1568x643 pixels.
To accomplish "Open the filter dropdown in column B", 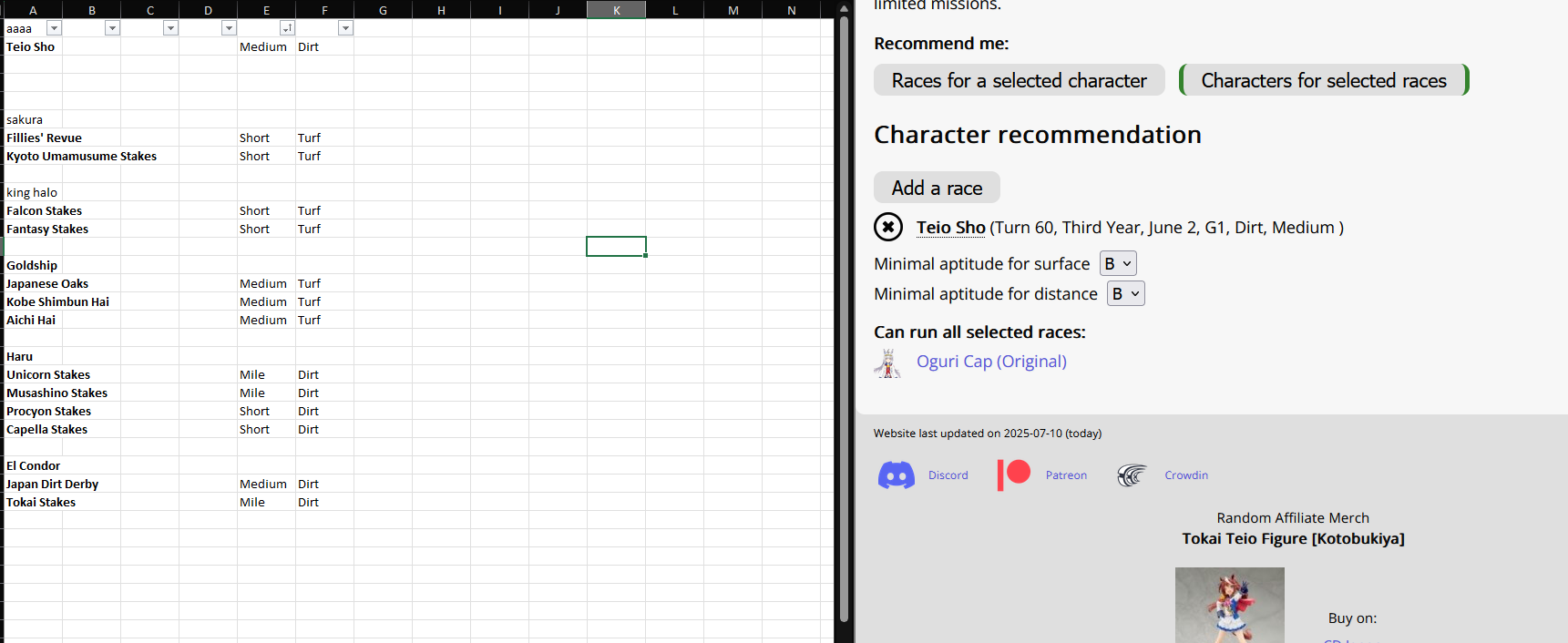I will (112, 28).
